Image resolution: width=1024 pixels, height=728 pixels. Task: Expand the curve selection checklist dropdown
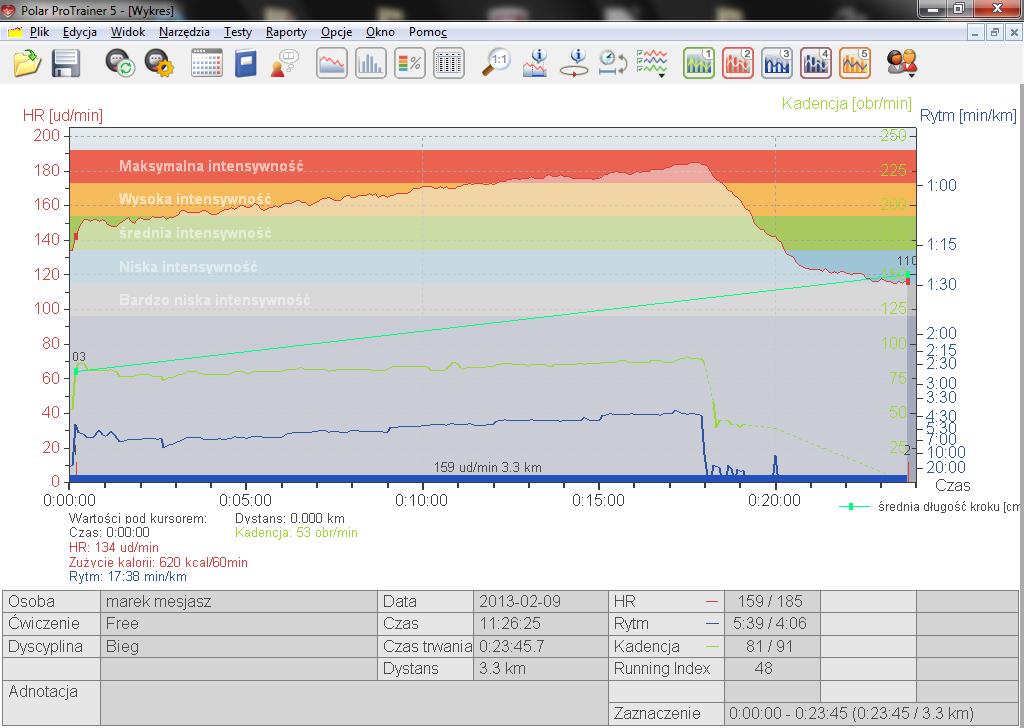pos(652,63)
